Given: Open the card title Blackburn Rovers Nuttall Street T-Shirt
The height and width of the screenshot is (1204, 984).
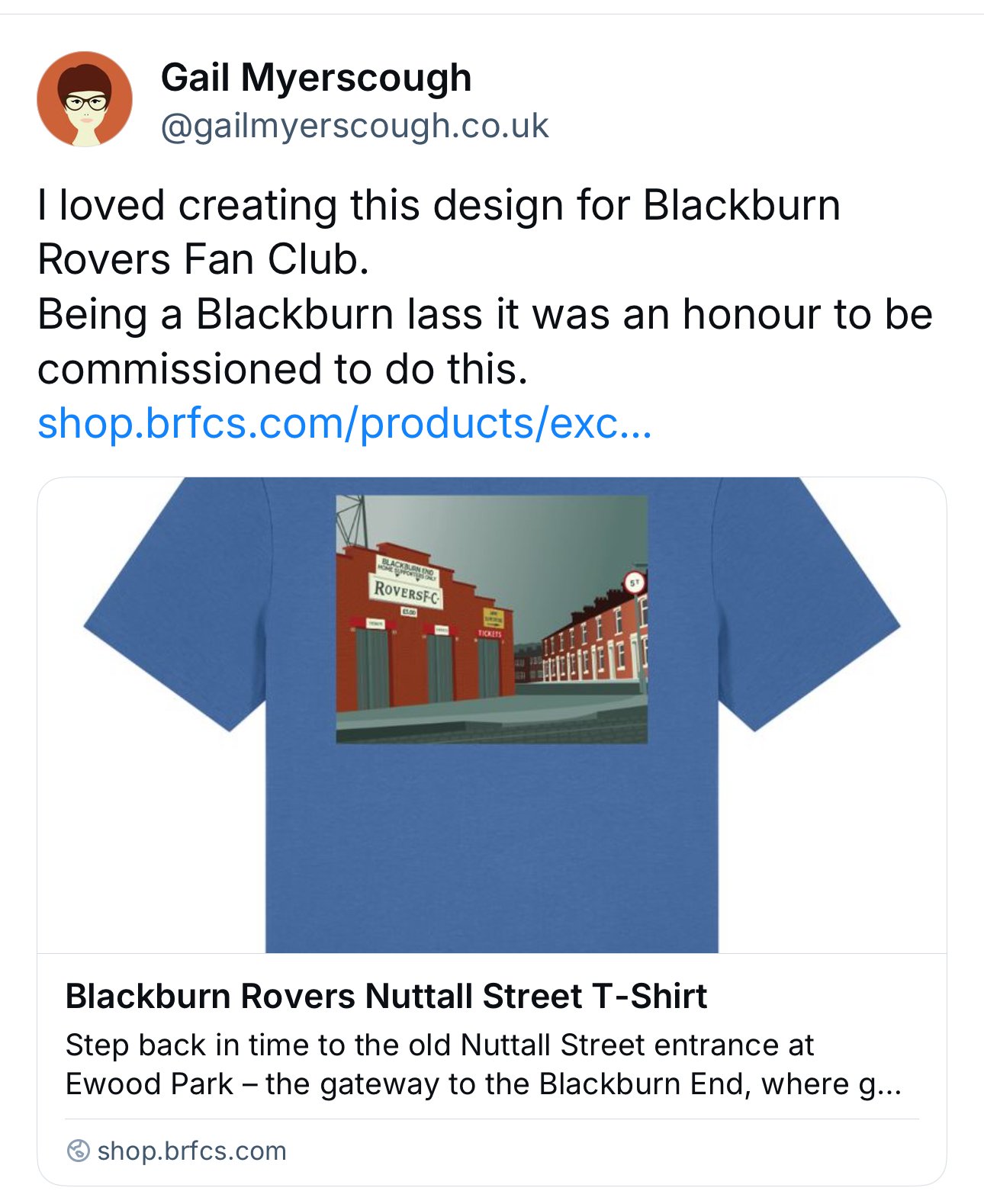Looking at the screenshot, I should pos(386,996).
